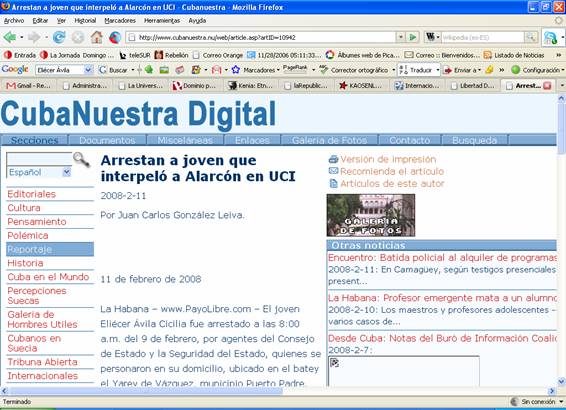Open the Entrada bookmark
Screen dimensions: 566x410
(20, 55)
